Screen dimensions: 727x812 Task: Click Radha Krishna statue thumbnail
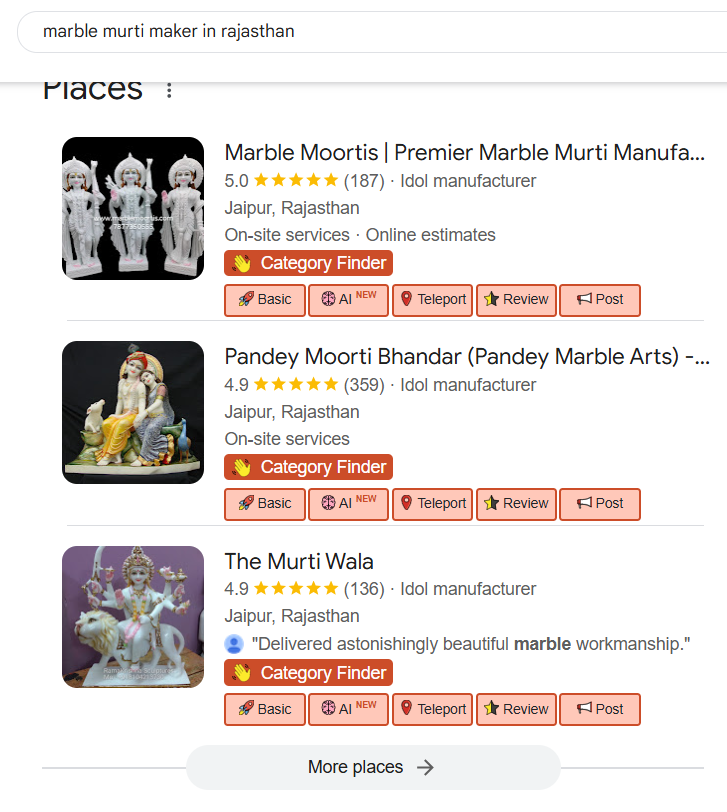coord(133,412)
